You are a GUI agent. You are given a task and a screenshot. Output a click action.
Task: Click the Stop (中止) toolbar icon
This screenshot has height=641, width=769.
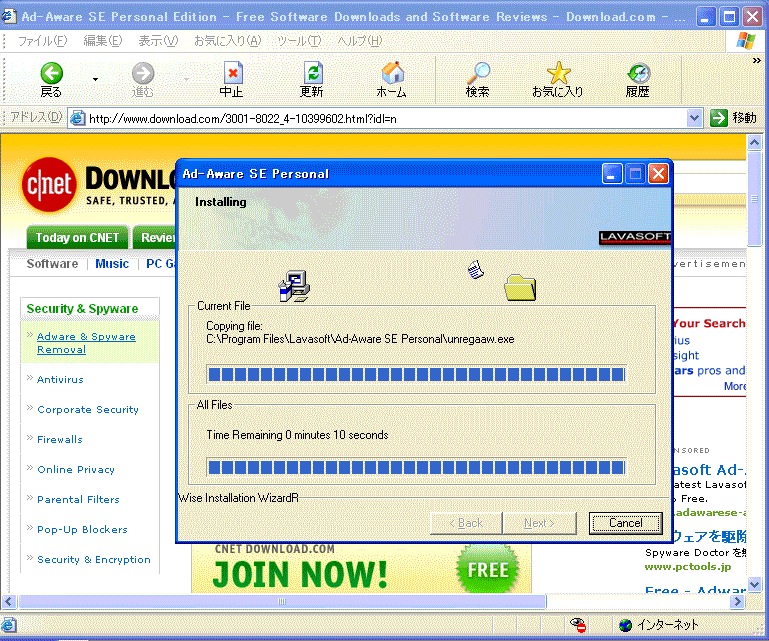click(x=232, y=73)
